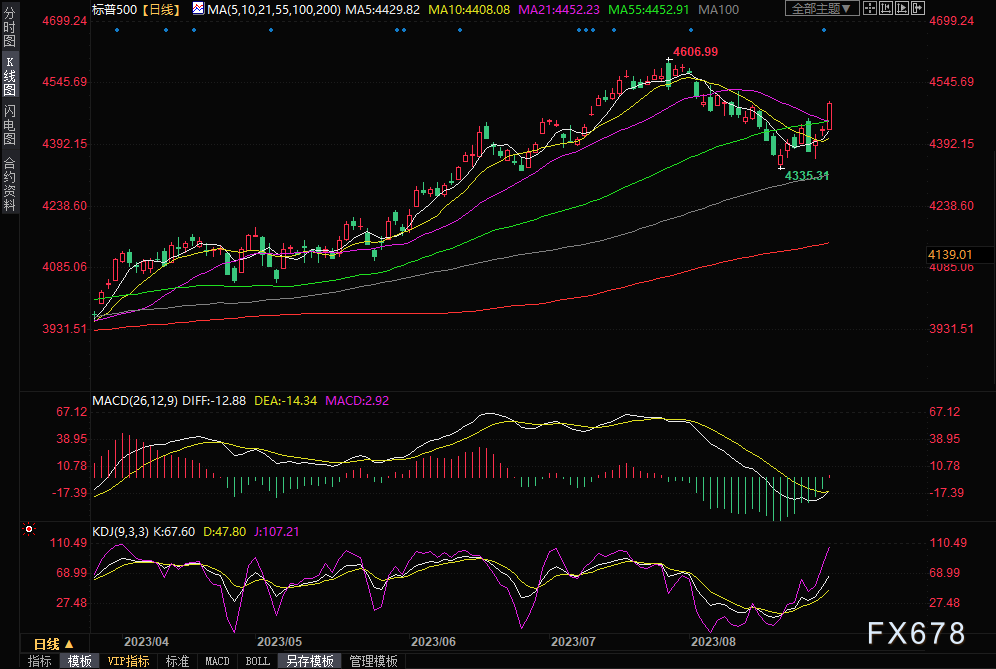Click the small gray icon before the MA parameters
This screenshot has height=669, width=996.
click(198, 9)
